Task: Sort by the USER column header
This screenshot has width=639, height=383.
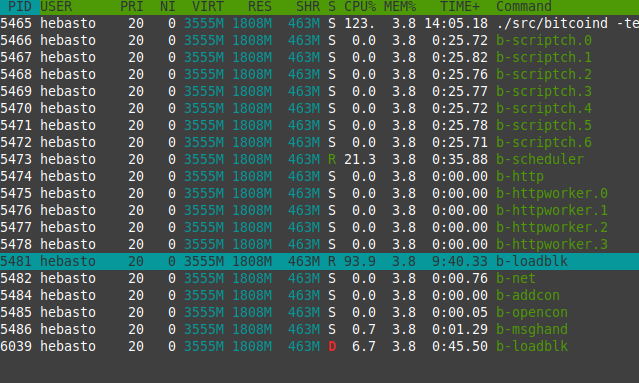Action: pos(56,7)
